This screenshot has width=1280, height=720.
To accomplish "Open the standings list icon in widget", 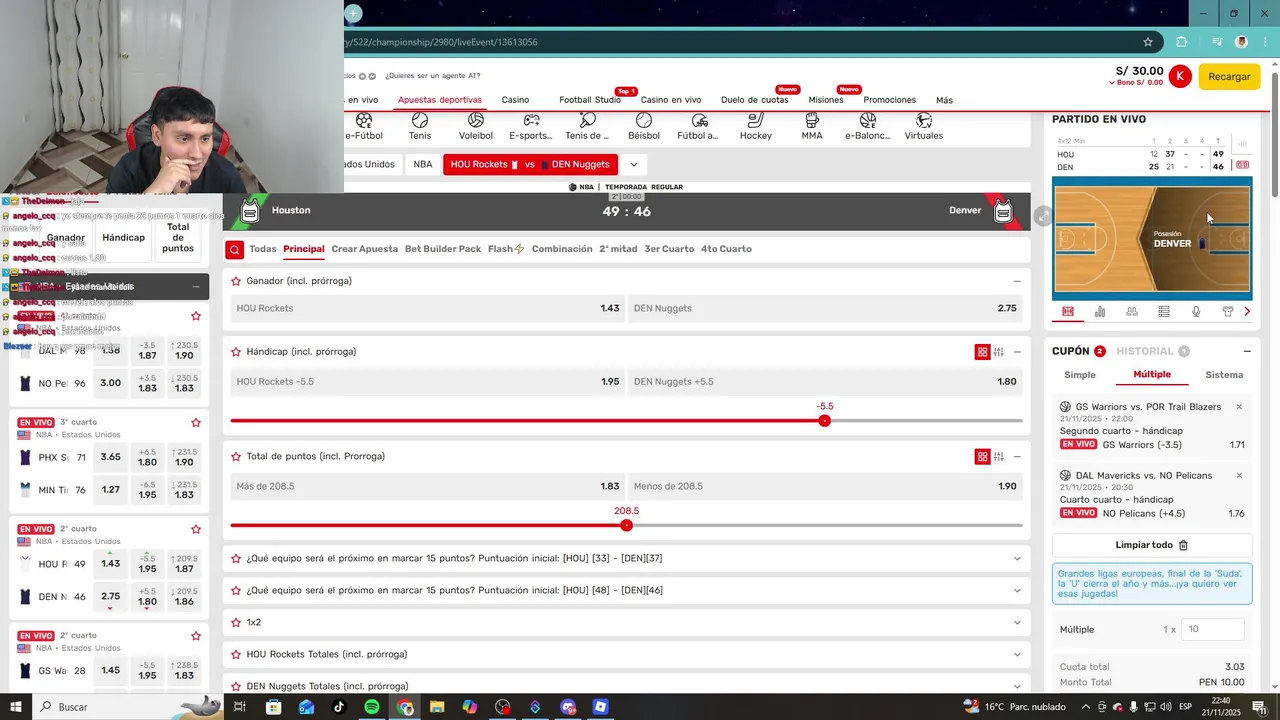I will (1164, 312).
